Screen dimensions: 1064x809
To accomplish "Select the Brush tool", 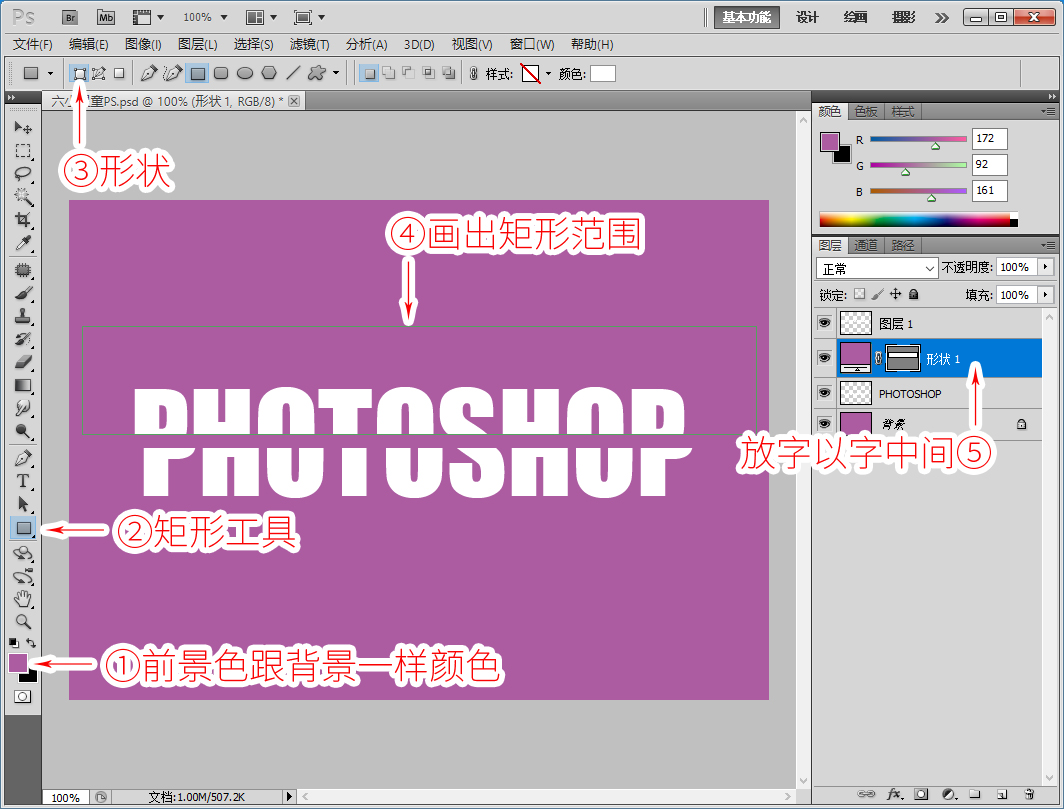I will (23, 293).
